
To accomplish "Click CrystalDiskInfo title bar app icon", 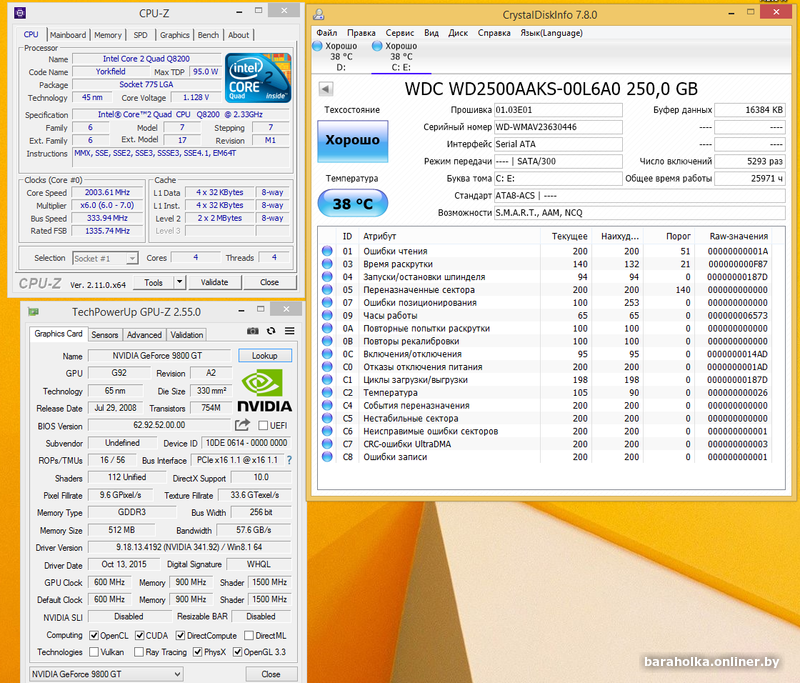I will [319, 14].
